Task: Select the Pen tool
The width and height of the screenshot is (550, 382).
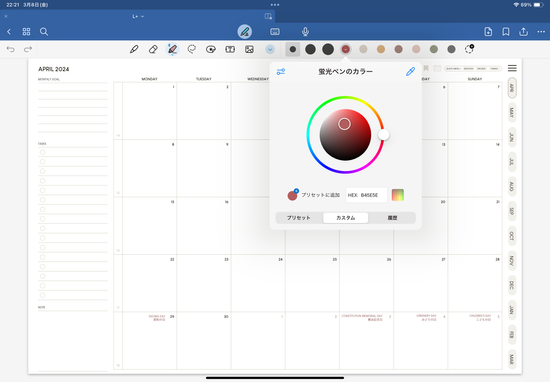Action: [x=134, y=49]
